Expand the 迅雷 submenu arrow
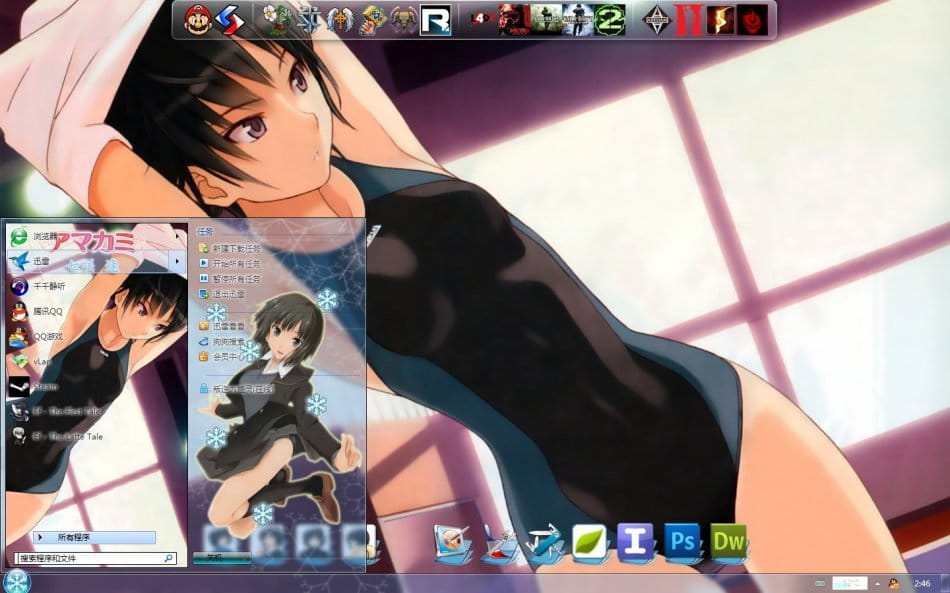Screen dimensions: 950x593 [178, 261]
